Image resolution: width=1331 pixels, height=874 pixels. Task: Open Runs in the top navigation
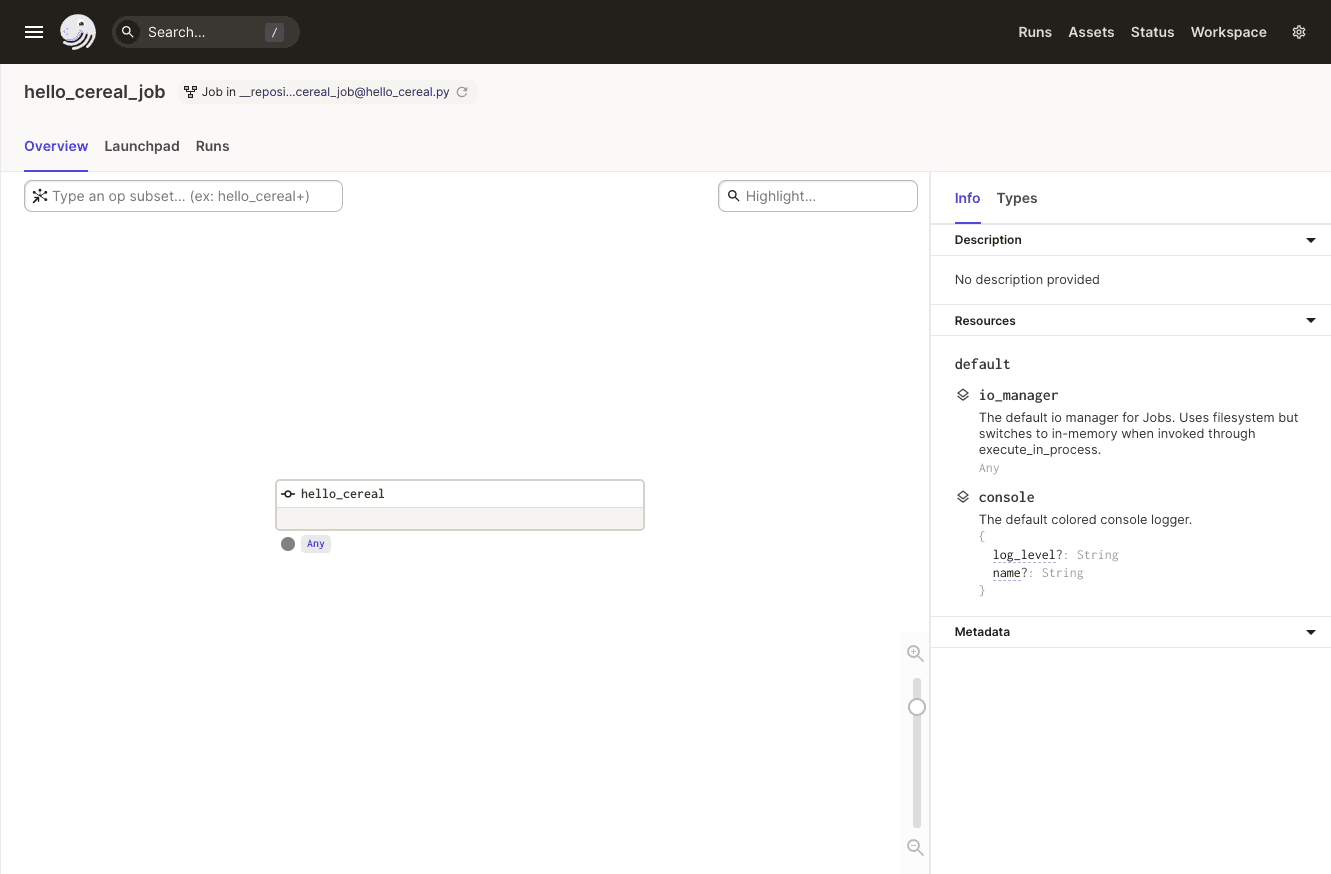[x=1035, y=32]
